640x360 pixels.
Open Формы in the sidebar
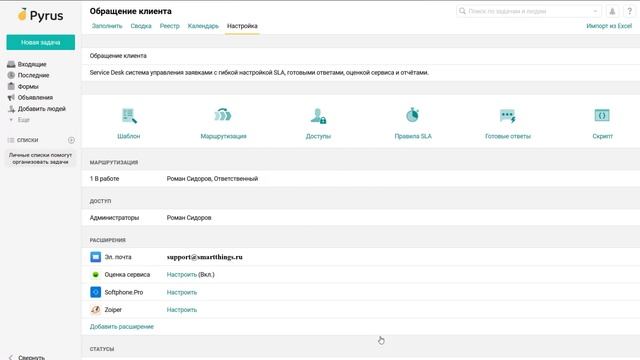(x=28, y=87)
